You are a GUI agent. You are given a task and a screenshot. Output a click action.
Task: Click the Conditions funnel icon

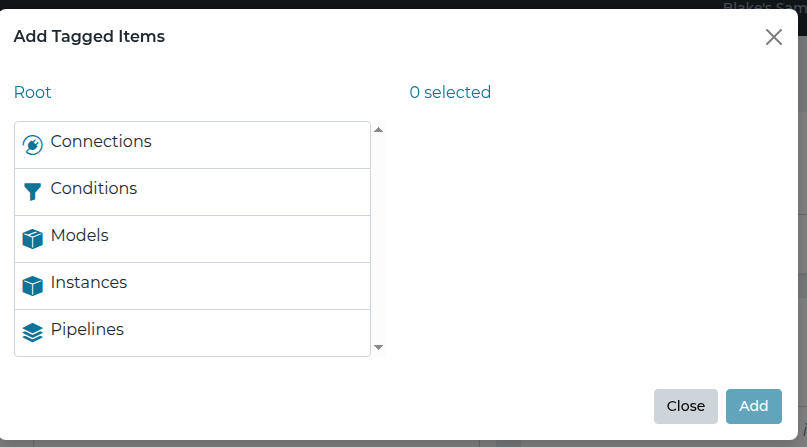(32, 192)
